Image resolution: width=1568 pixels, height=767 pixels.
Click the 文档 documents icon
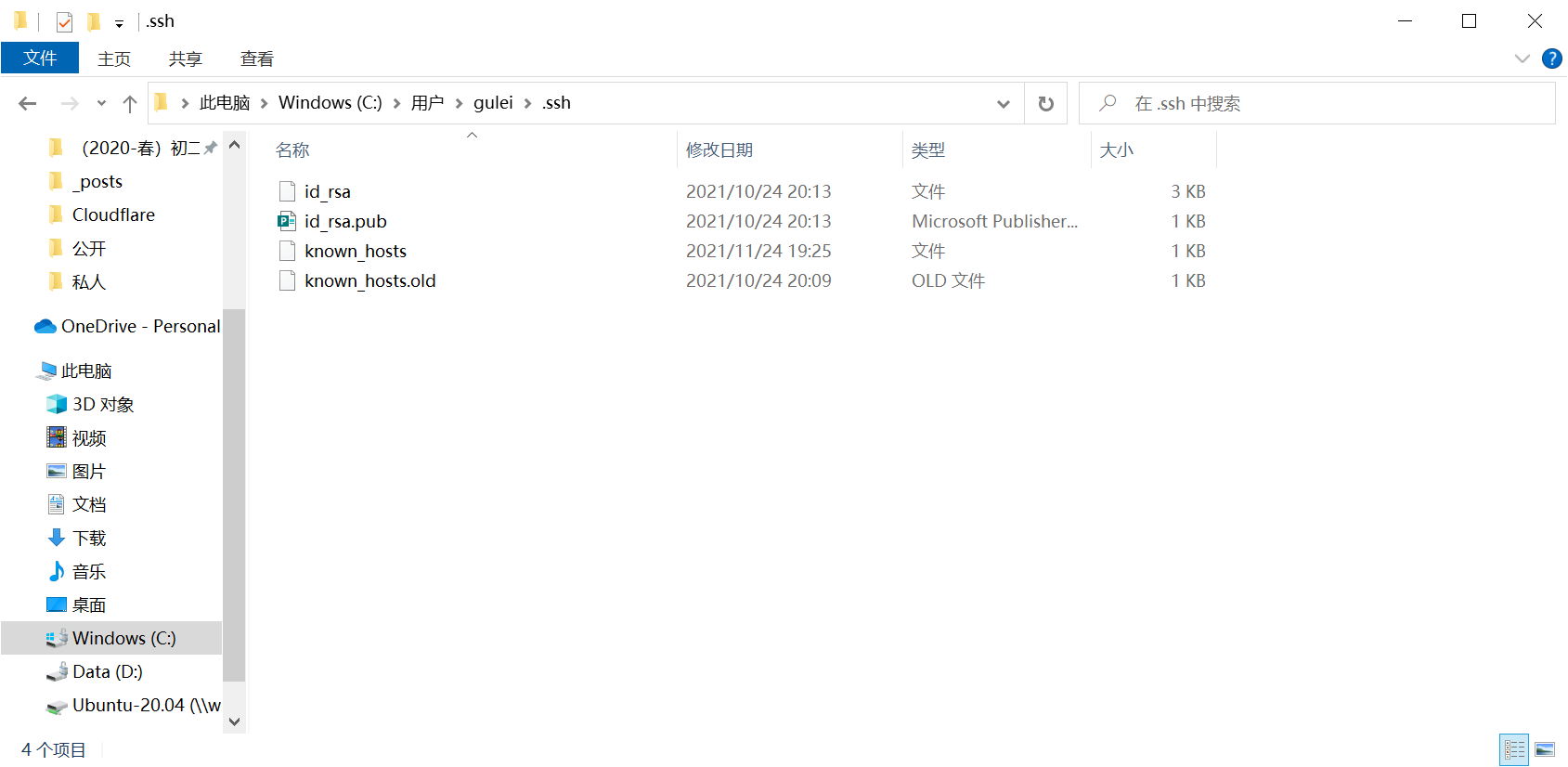57,504
